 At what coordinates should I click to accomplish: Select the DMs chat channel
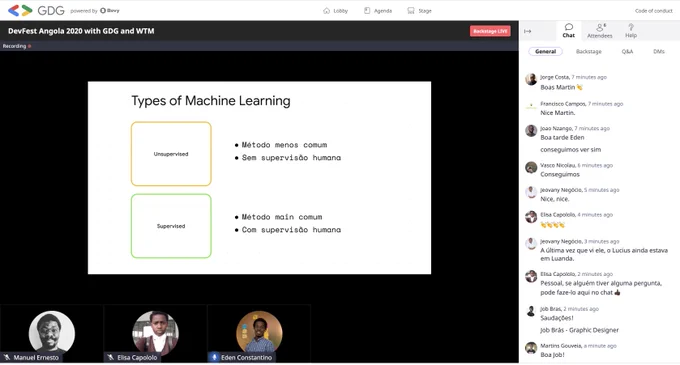point(659,51)
